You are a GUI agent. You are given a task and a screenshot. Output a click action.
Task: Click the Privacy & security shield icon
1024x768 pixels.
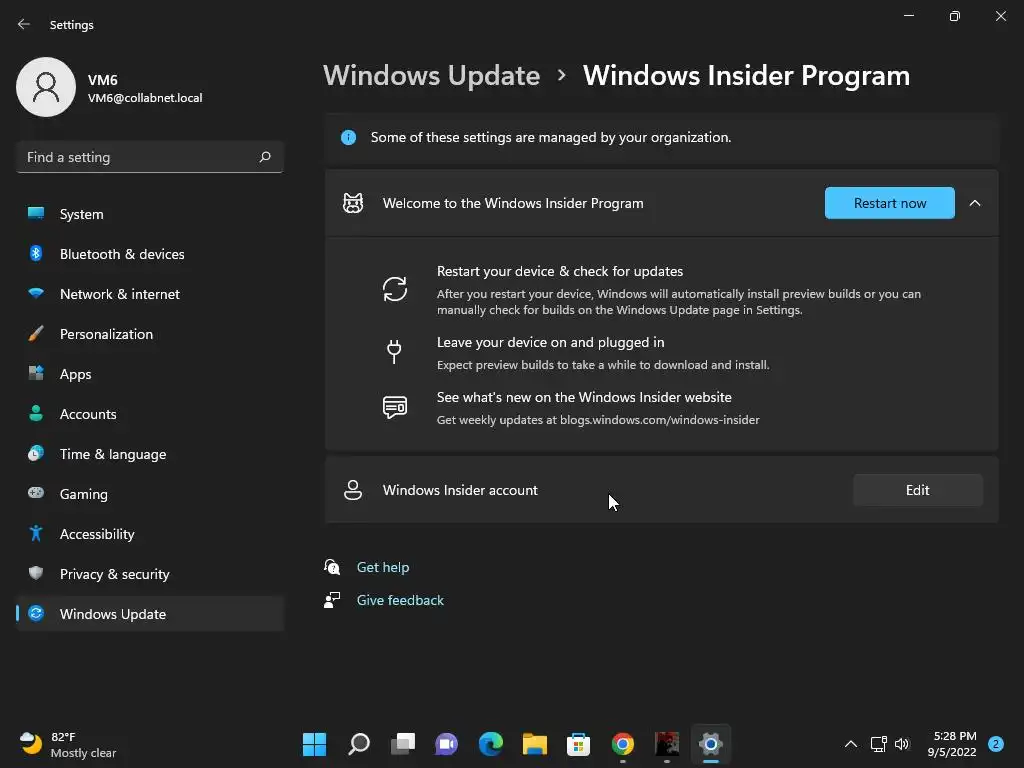point(36,573)
